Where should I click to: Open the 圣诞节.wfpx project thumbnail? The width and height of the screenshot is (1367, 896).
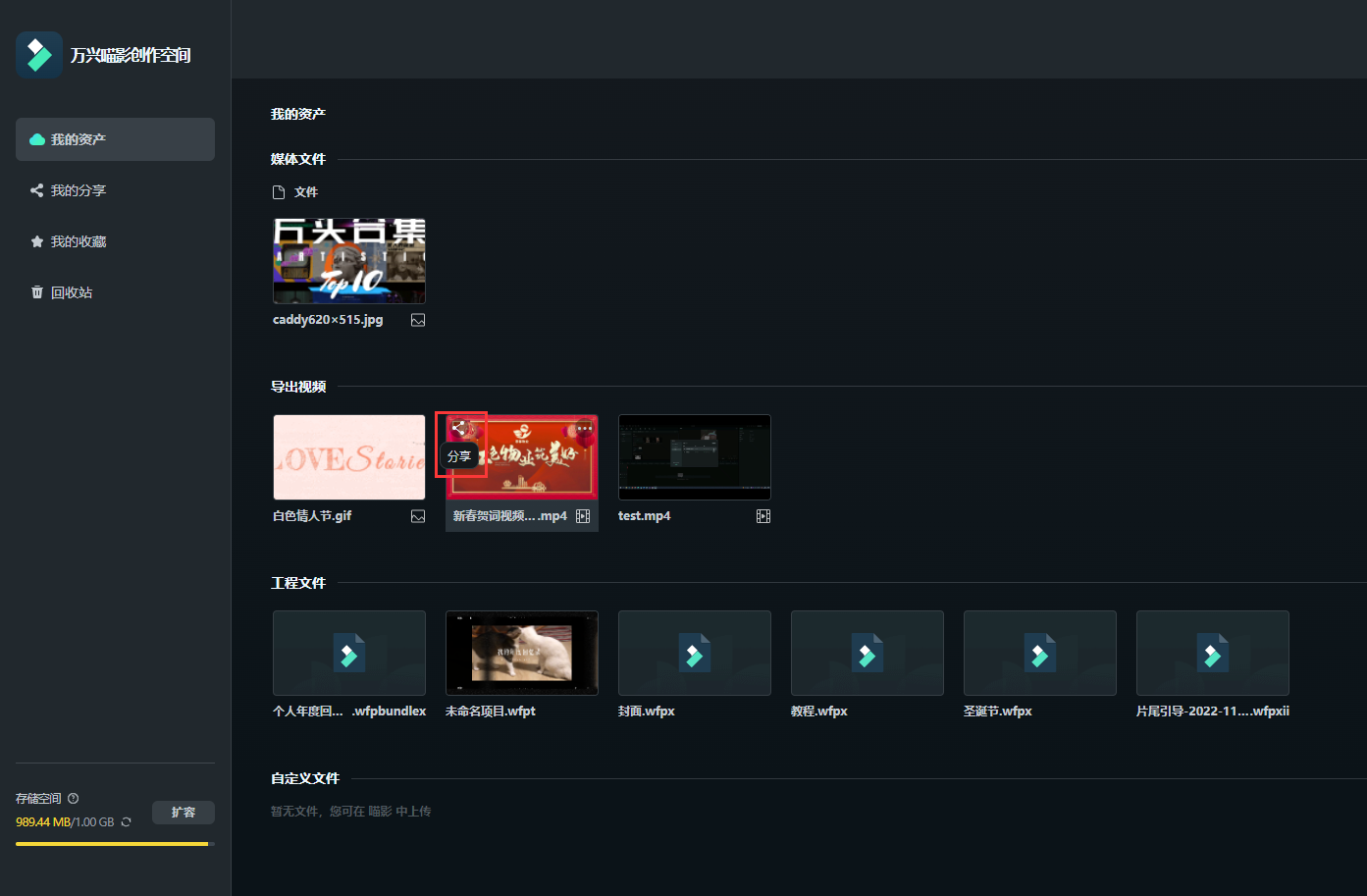click(x=1040, y=654)
